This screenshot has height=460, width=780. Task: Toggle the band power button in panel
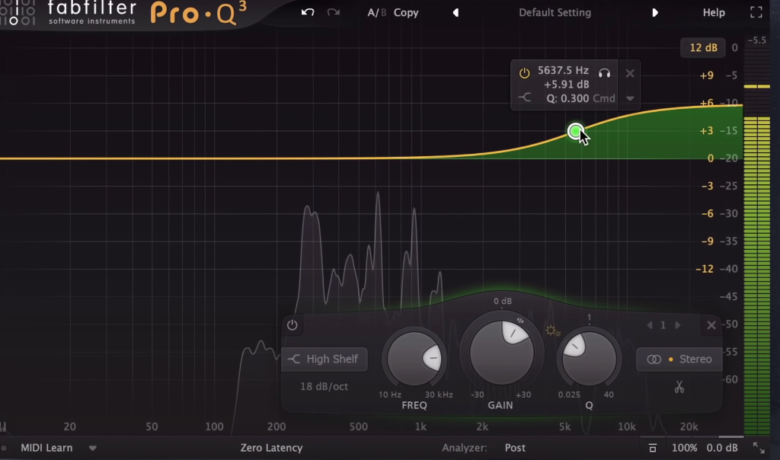(292, 325)
